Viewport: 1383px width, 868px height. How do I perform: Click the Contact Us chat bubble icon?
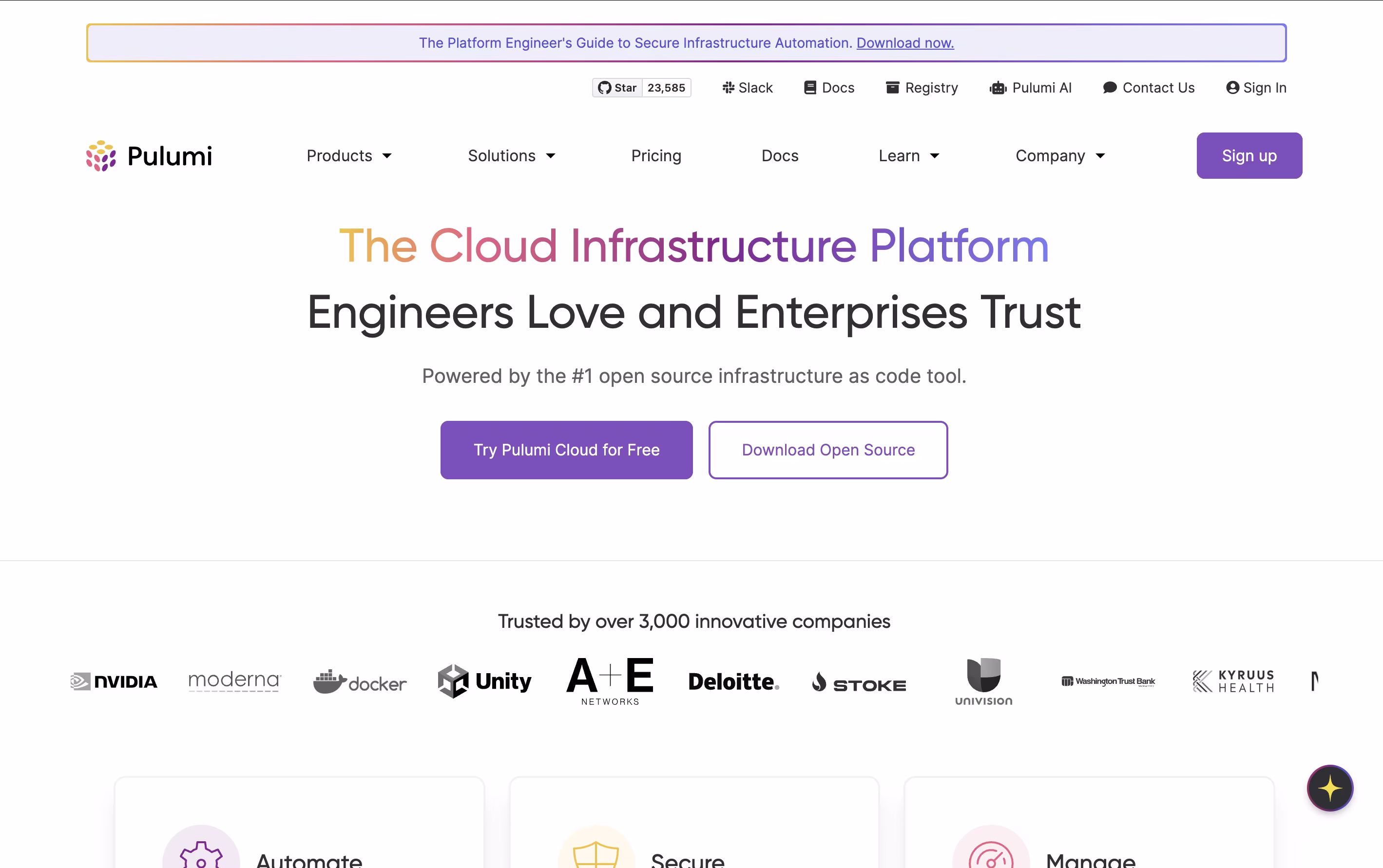pyautogui.click(x=1110, y=88)
